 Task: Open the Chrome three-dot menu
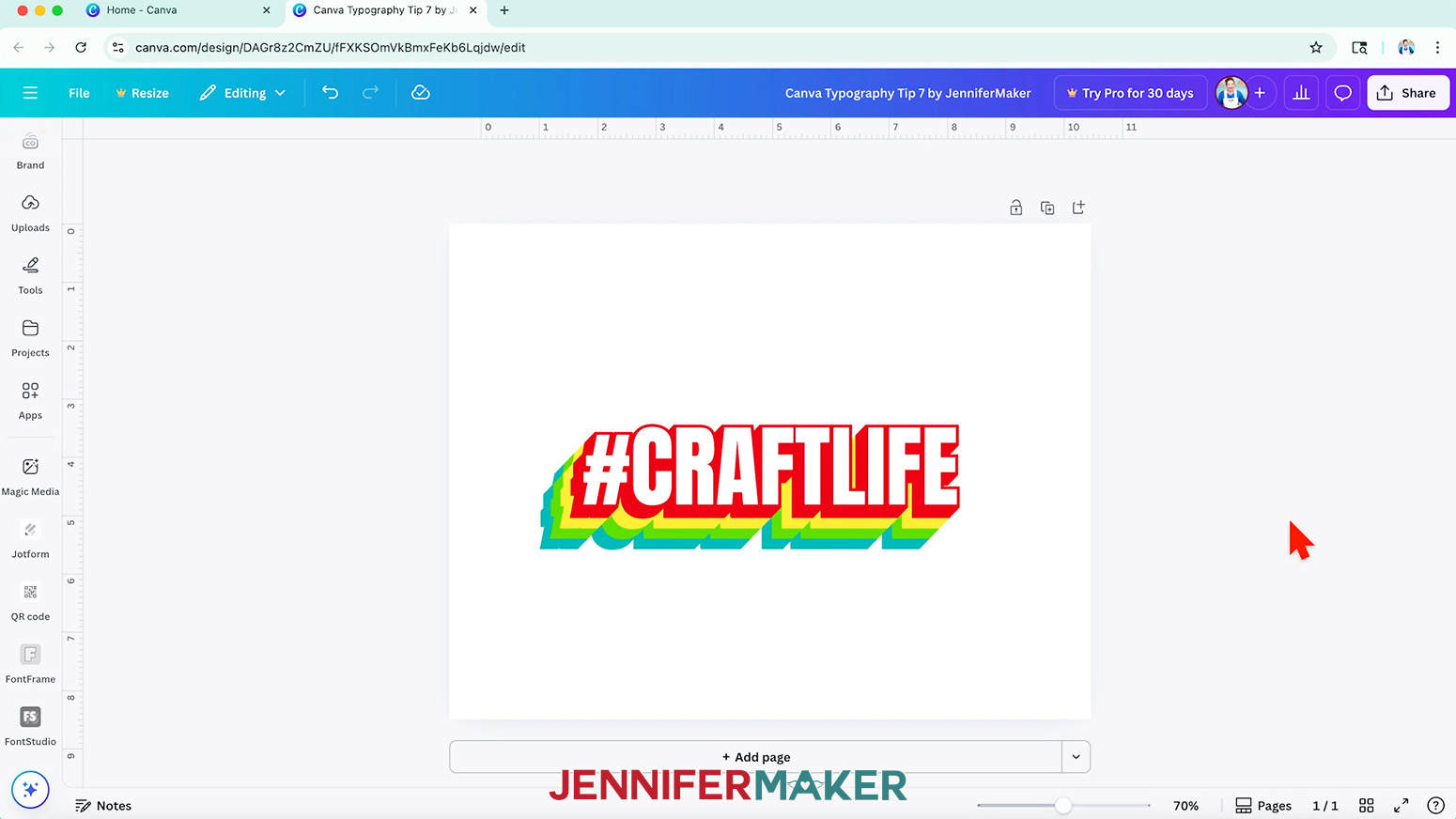coord(1437,47)
